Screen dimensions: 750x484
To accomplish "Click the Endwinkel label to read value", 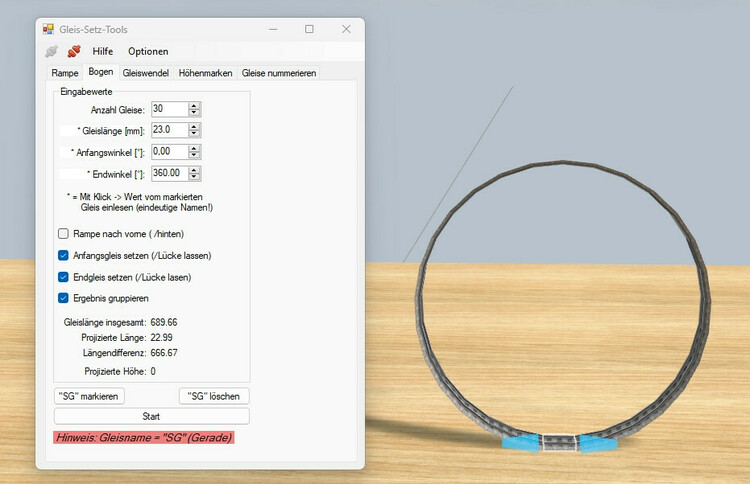I will tap(116, 174).
